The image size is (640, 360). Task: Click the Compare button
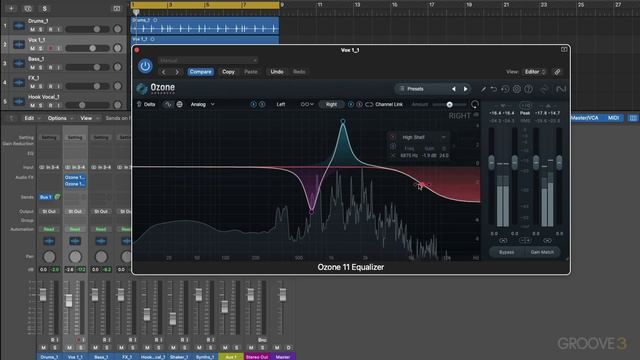(201, 72)
